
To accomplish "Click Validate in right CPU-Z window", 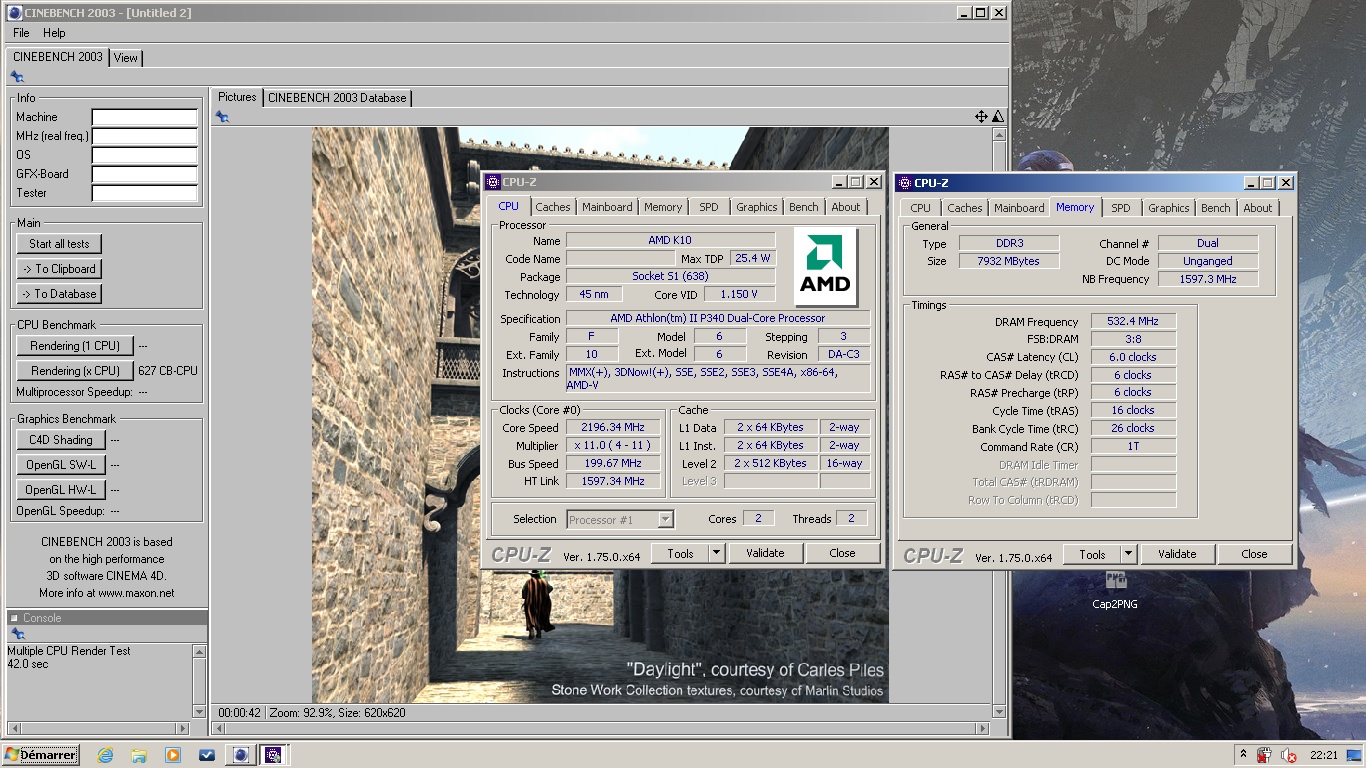I will pos(1177,554).
